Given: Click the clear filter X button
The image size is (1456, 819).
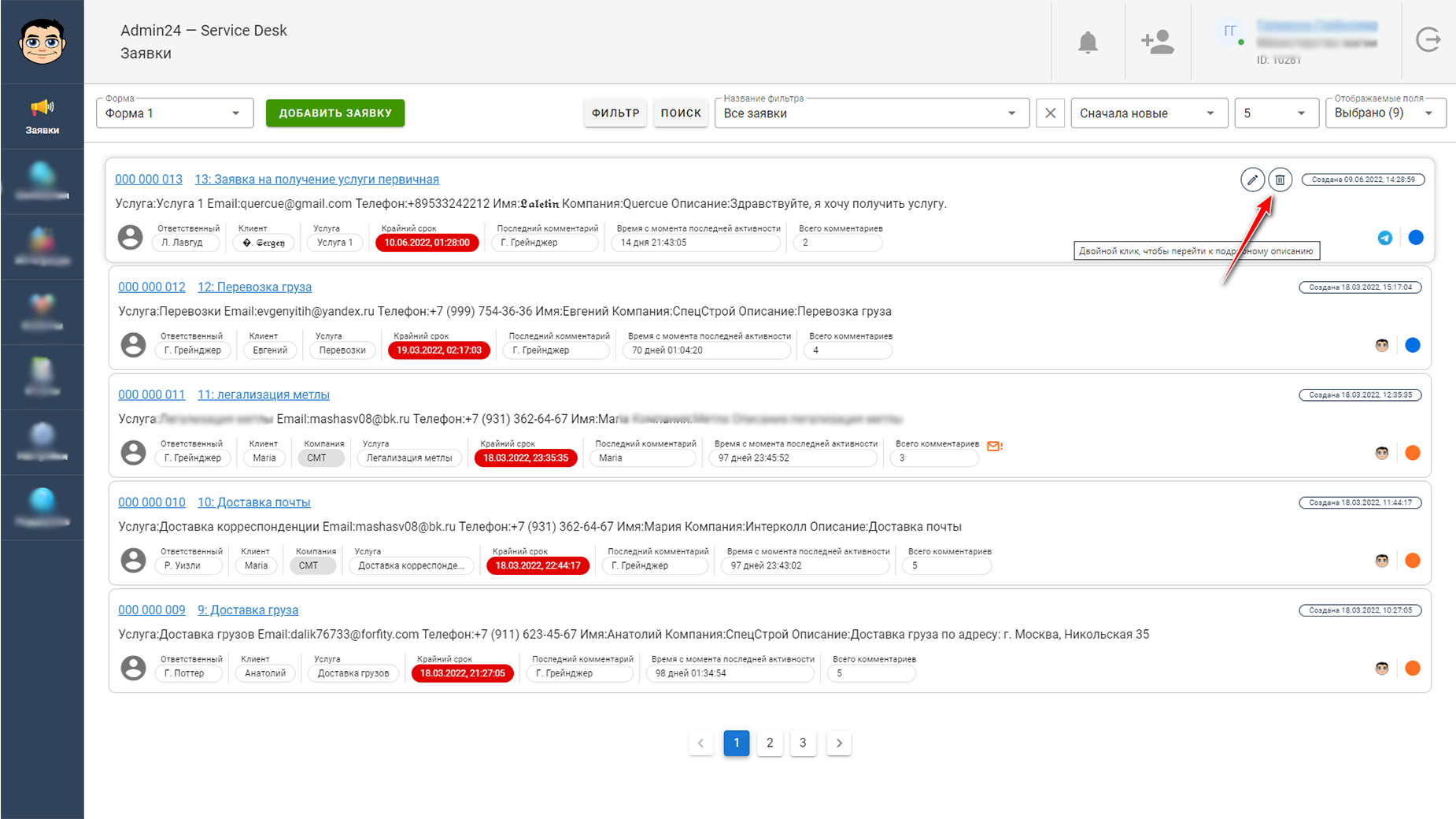Looking at the screenshot, I should 1050,113.
